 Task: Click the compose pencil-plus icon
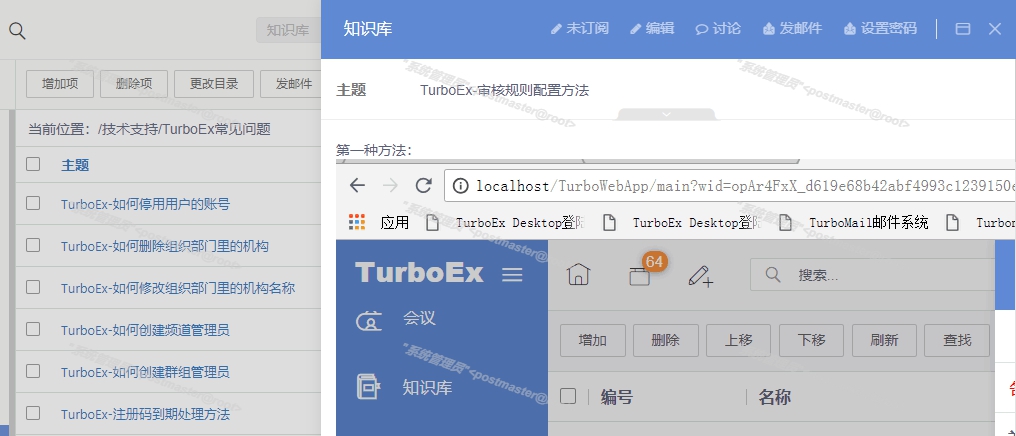[700, 276]
